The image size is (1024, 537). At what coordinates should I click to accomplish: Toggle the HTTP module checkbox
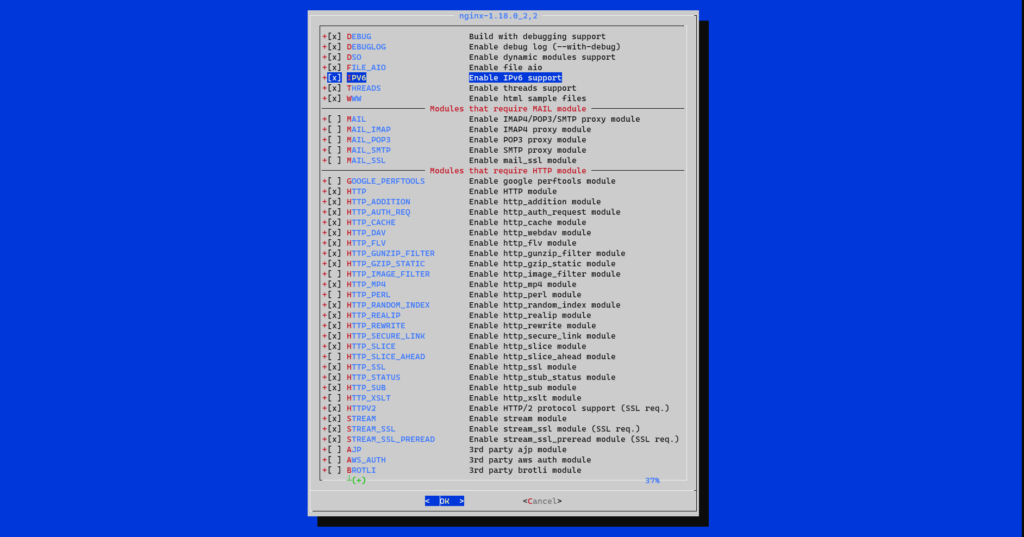(334, 191)
